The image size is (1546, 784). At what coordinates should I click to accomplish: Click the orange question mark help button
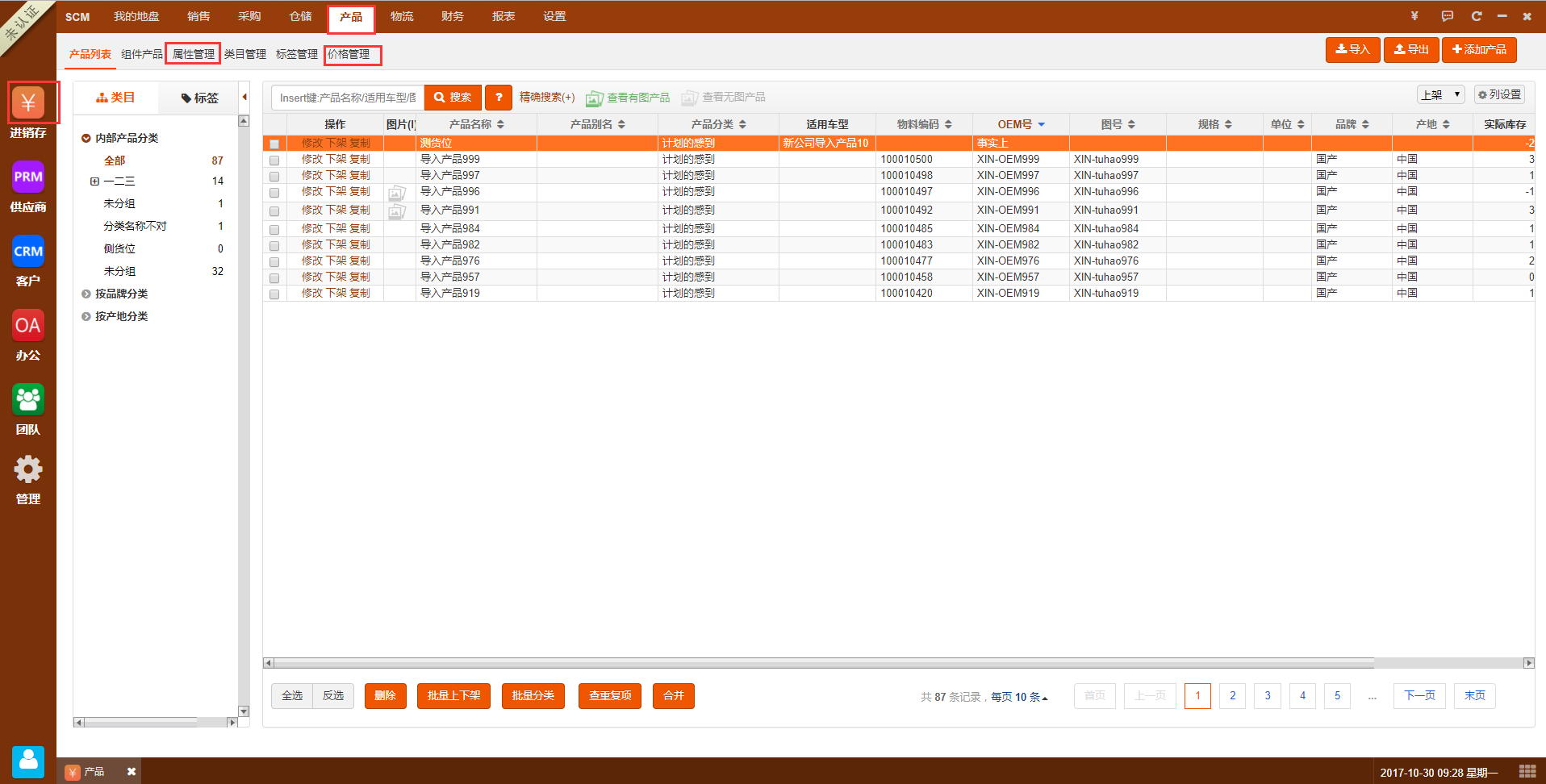[x=499, y=98]
